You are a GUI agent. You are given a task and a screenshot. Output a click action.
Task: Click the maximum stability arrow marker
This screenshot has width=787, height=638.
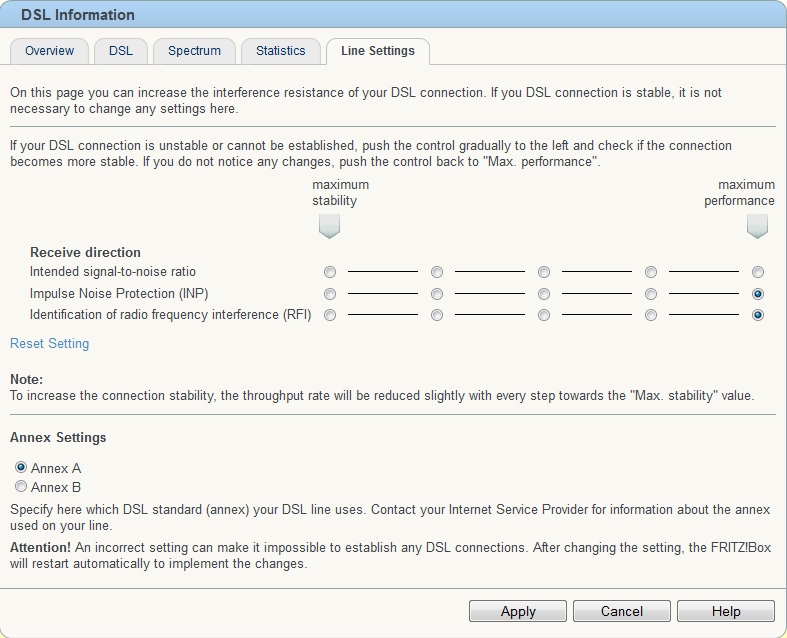tap(329, 226)
